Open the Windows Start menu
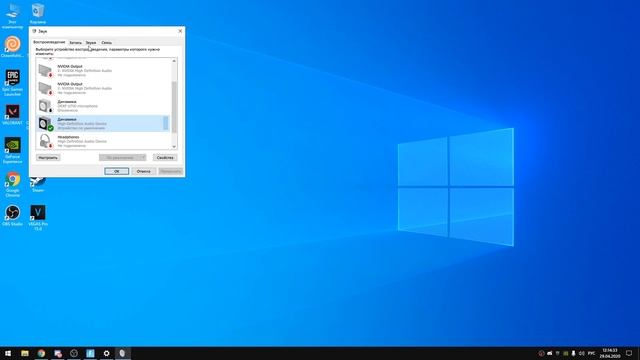The image size is (640, 360). pyautogui.click(x=8, y=353)
